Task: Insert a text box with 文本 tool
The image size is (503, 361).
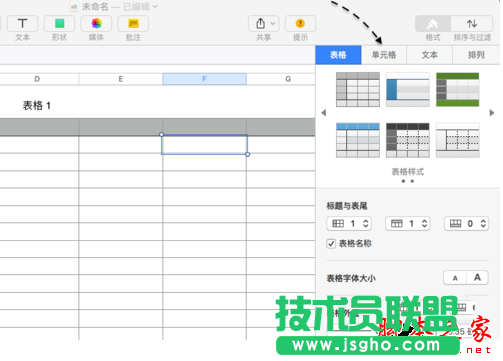Action: click(x=22, y=24)
